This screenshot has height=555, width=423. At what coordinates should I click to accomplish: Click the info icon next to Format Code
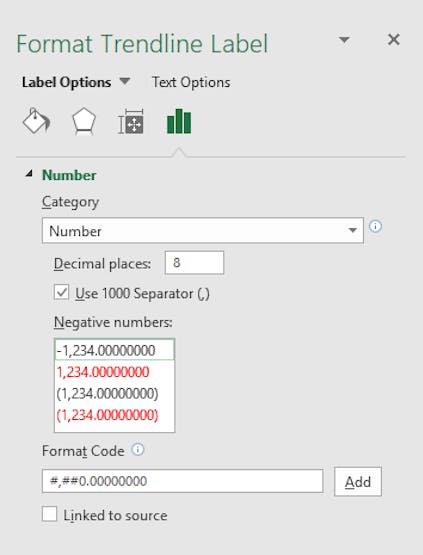point(138,450)
